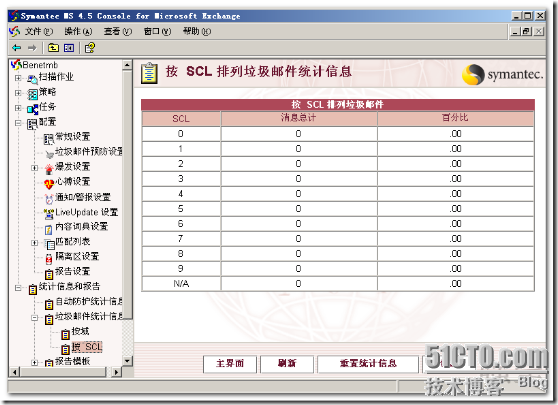The width and height of the screenshot is (558, 405).
Task: Click the LiveUpdate 设置 icon
Action: pyautogui.click(x=49, y=214)
